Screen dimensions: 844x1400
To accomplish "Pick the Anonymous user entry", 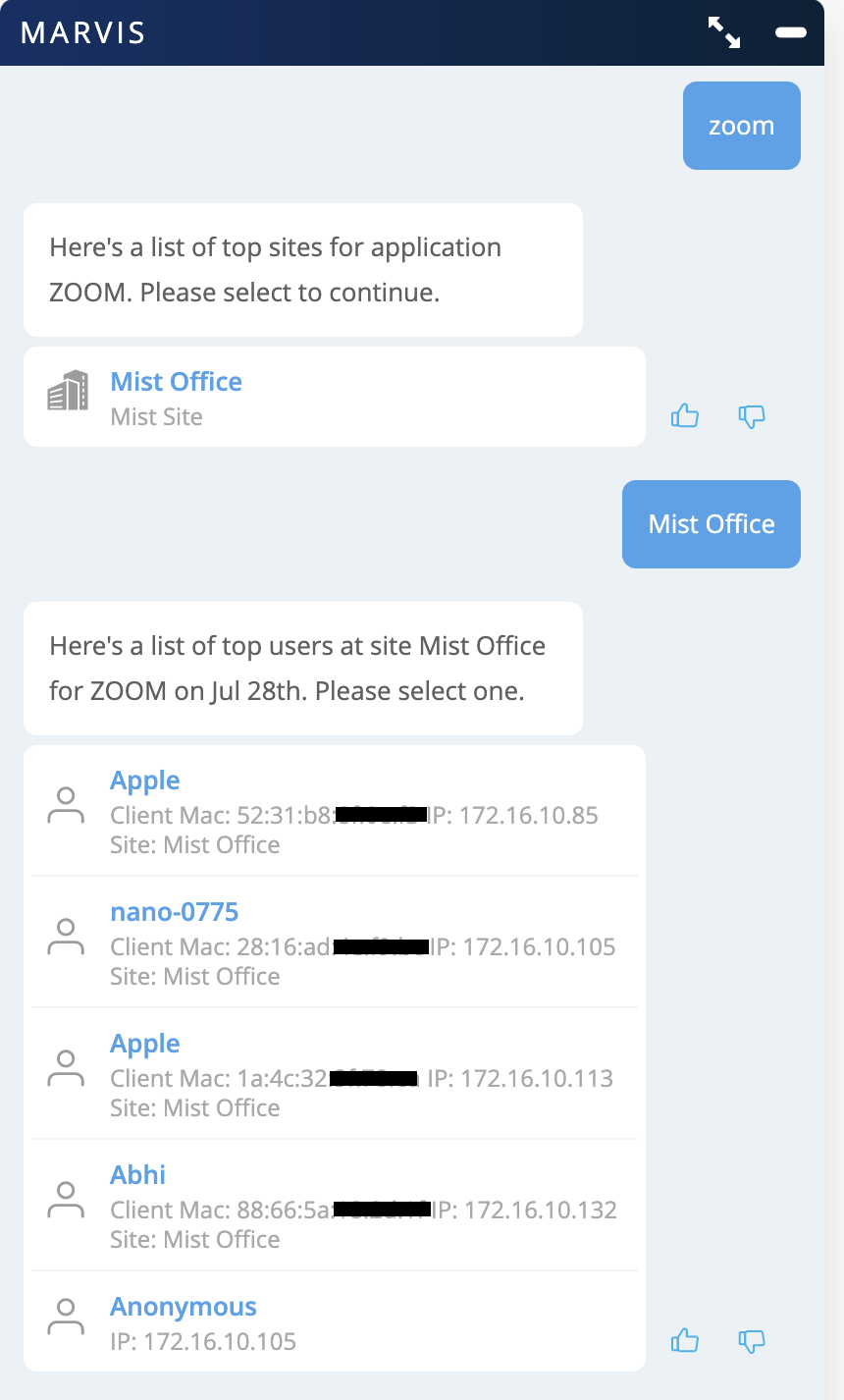I will (184, 1307).
